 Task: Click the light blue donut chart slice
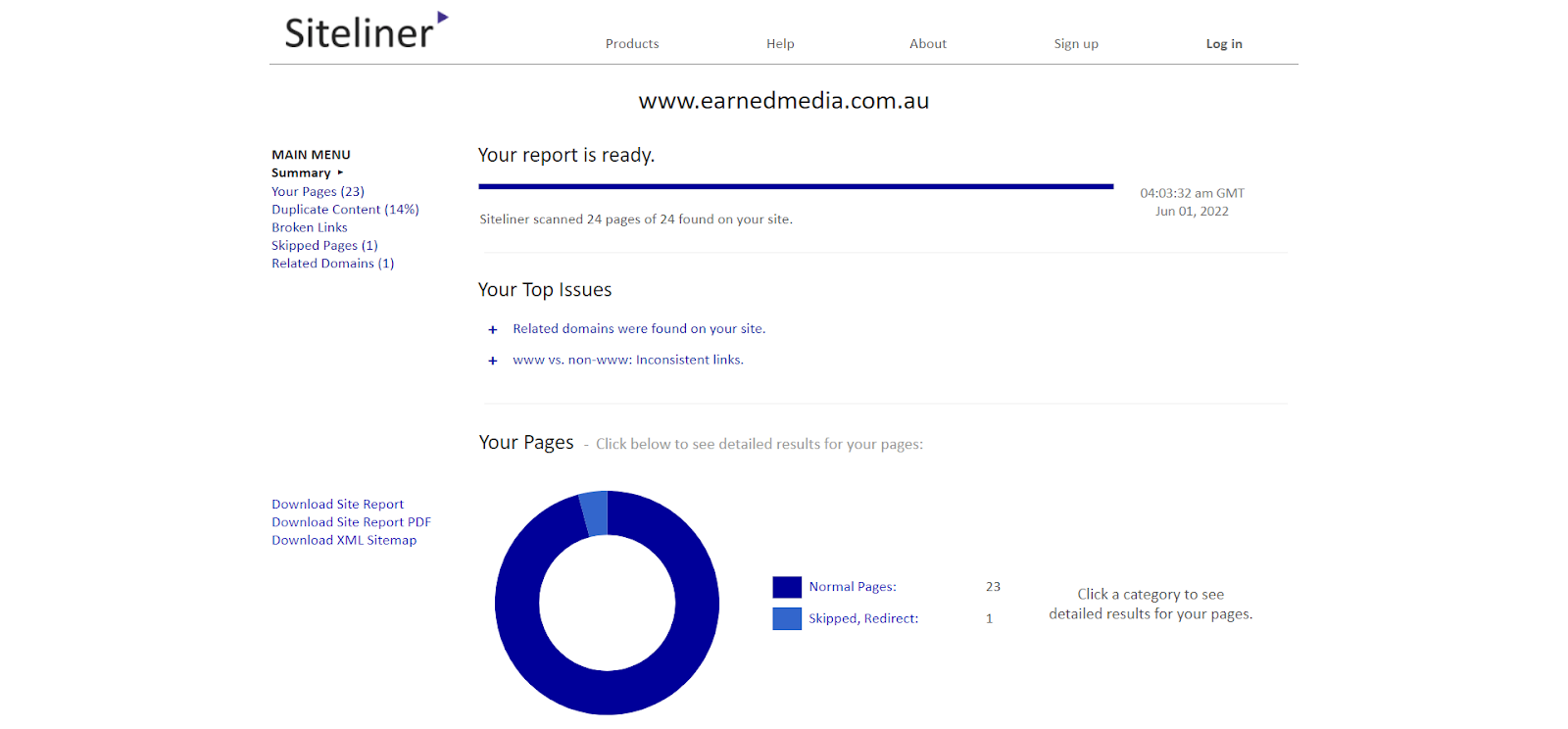click(x=595, y=512)
